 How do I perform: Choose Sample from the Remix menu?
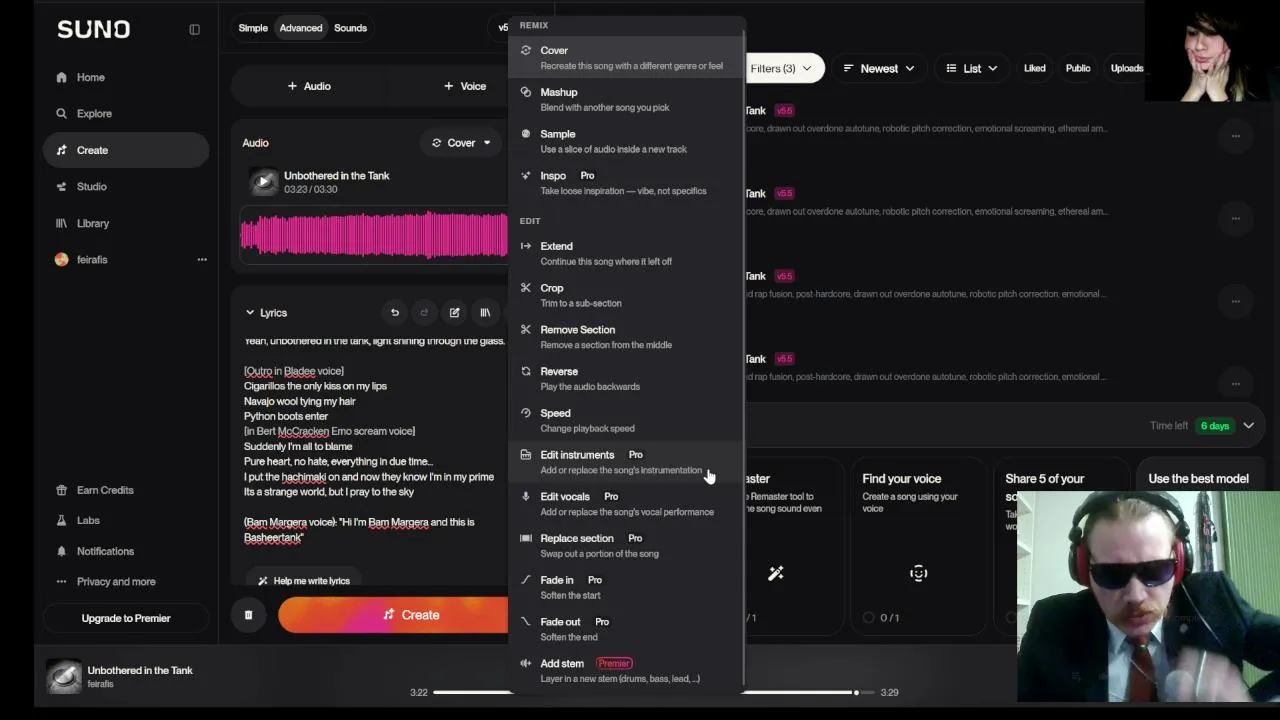click(x=627, y=141)
